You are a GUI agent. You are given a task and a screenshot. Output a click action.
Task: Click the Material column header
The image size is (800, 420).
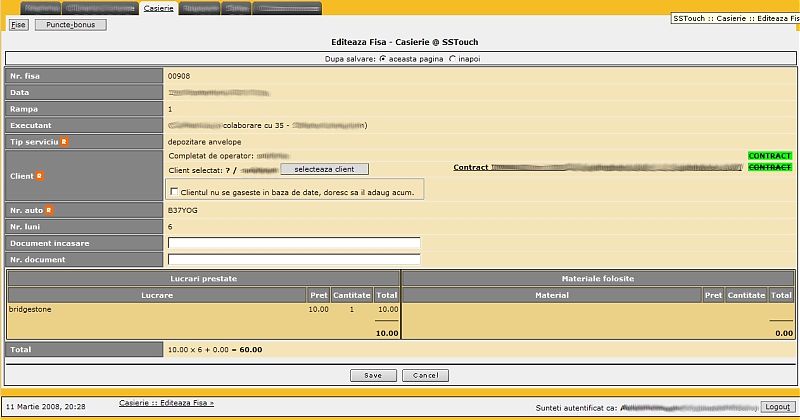click(x=552, y=295)
